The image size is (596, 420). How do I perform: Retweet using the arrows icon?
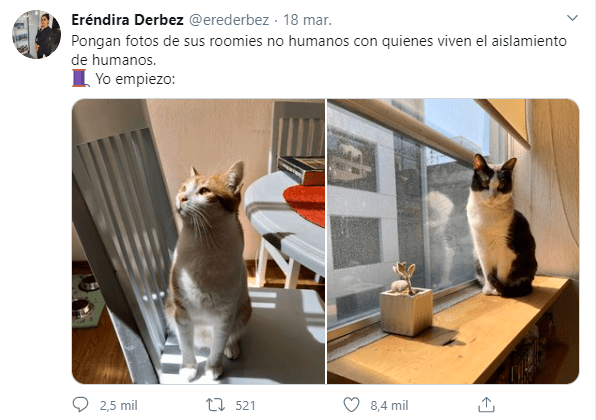215,405
